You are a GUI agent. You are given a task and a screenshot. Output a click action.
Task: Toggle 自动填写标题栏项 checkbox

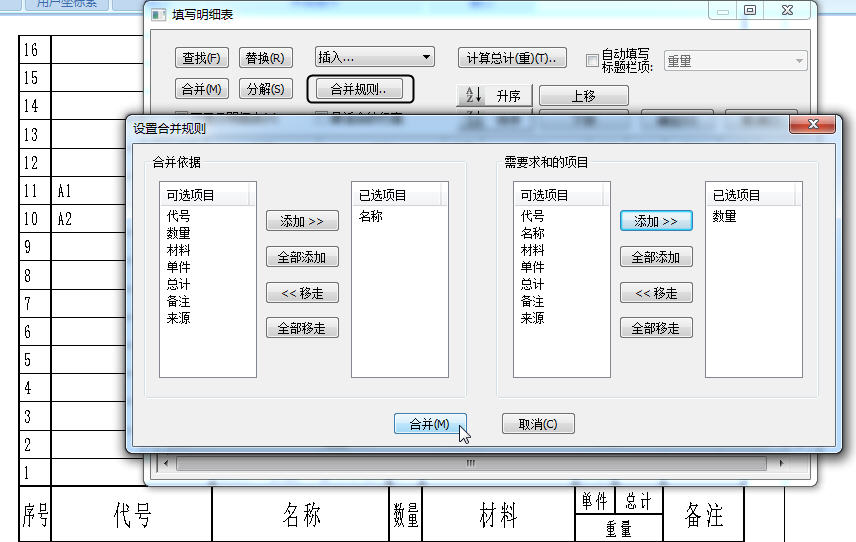592,60
